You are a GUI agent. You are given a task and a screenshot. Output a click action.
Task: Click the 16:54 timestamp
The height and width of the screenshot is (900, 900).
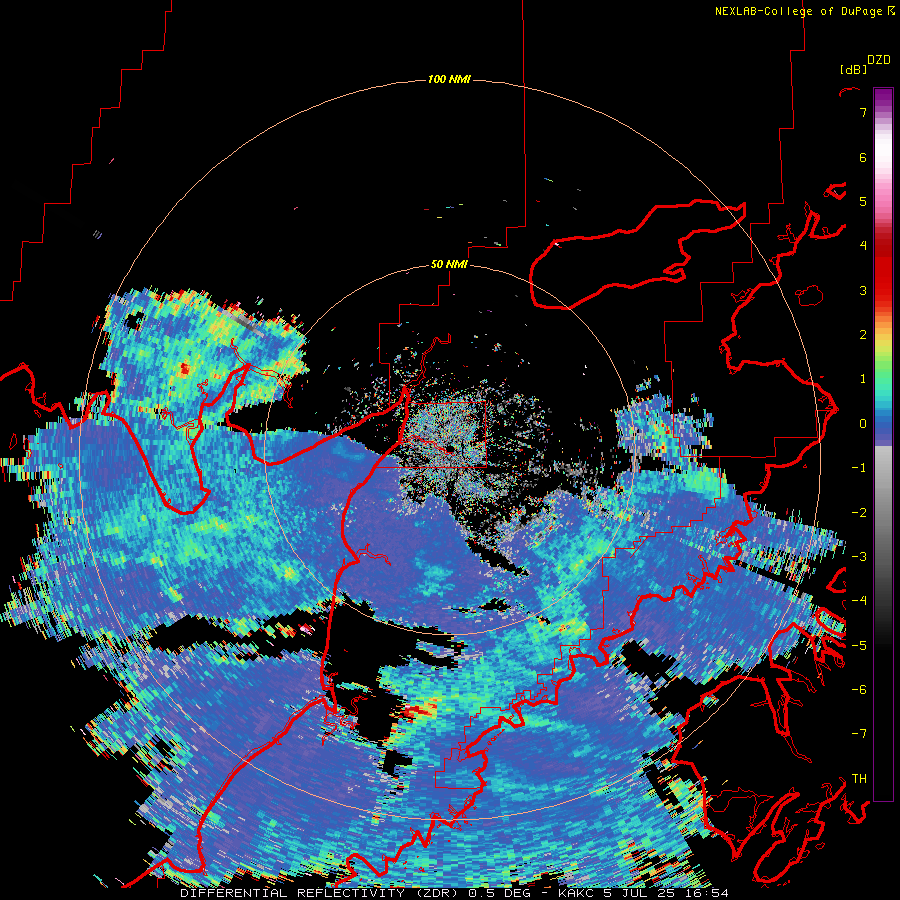705,893
